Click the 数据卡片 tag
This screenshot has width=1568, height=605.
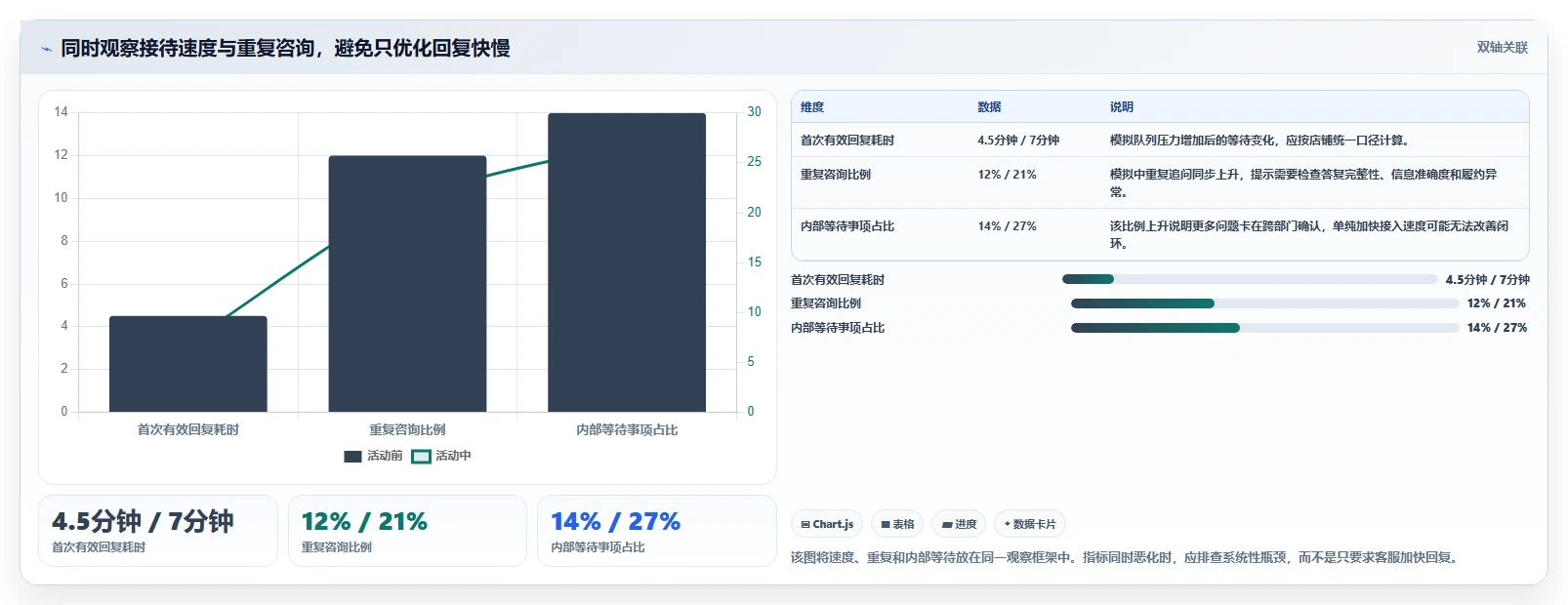(x=1030, y=524)
